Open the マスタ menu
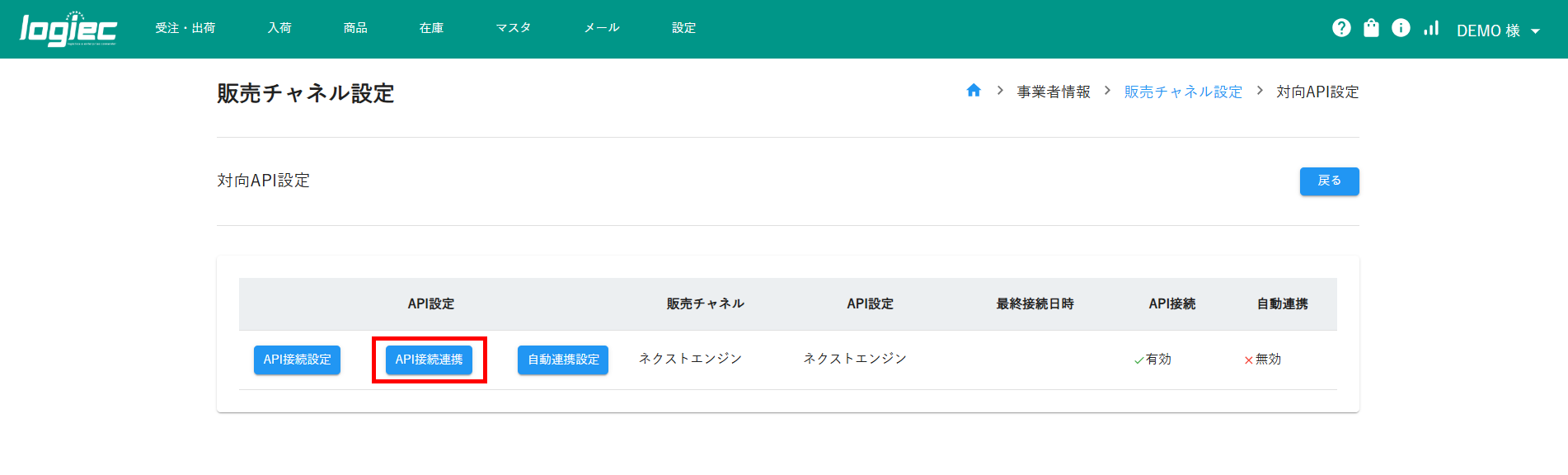This screenshot has height=475, width=1568. [x=513, y=28]
